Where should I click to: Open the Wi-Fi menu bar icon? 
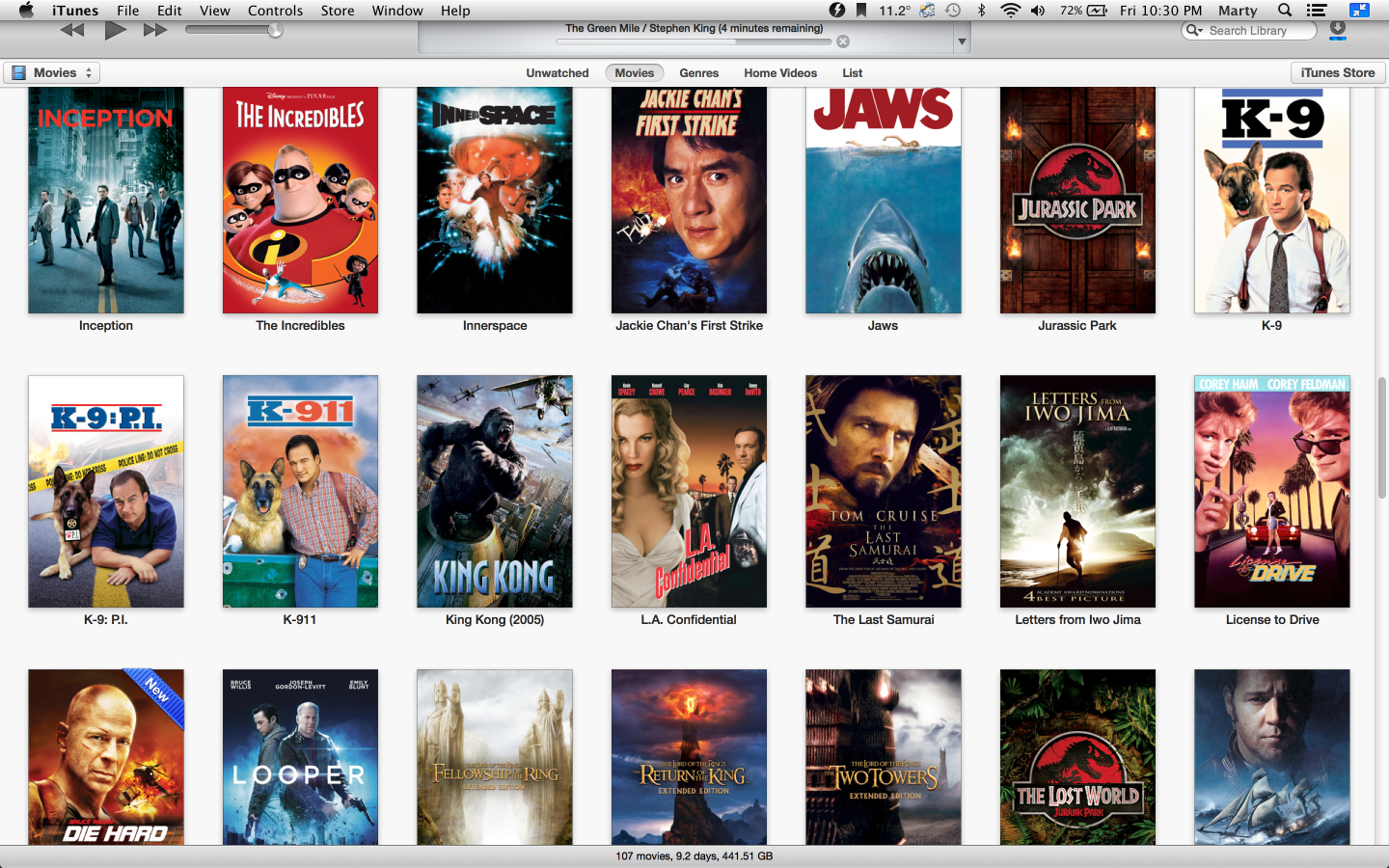pyautogui.click(x=1010, y=11)
